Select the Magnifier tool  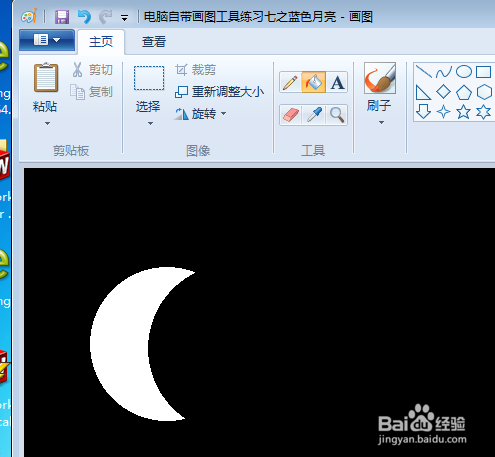coord(337,115)
